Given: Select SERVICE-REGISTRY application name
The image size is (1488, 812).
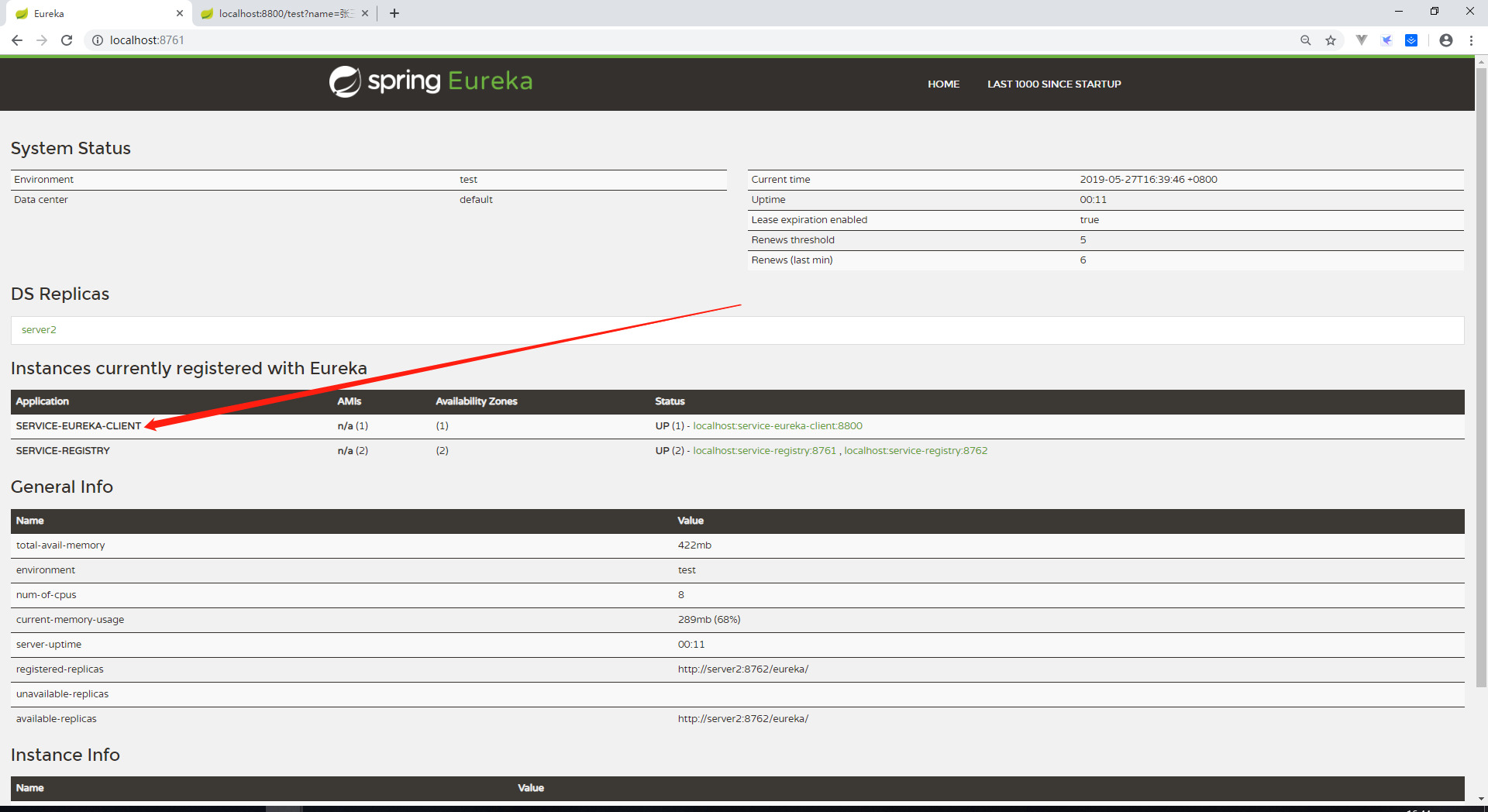Looking at the screenshot, I should pos(63,451).
